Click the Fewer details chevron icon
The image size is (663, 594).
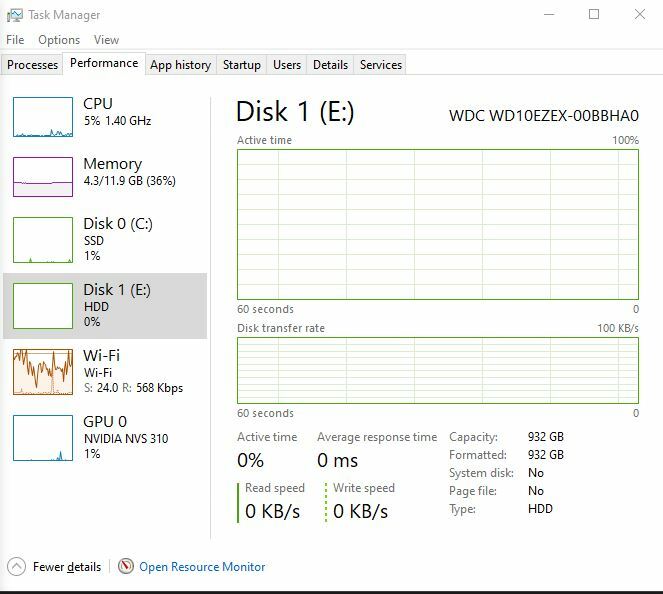[x=17, y=566]
